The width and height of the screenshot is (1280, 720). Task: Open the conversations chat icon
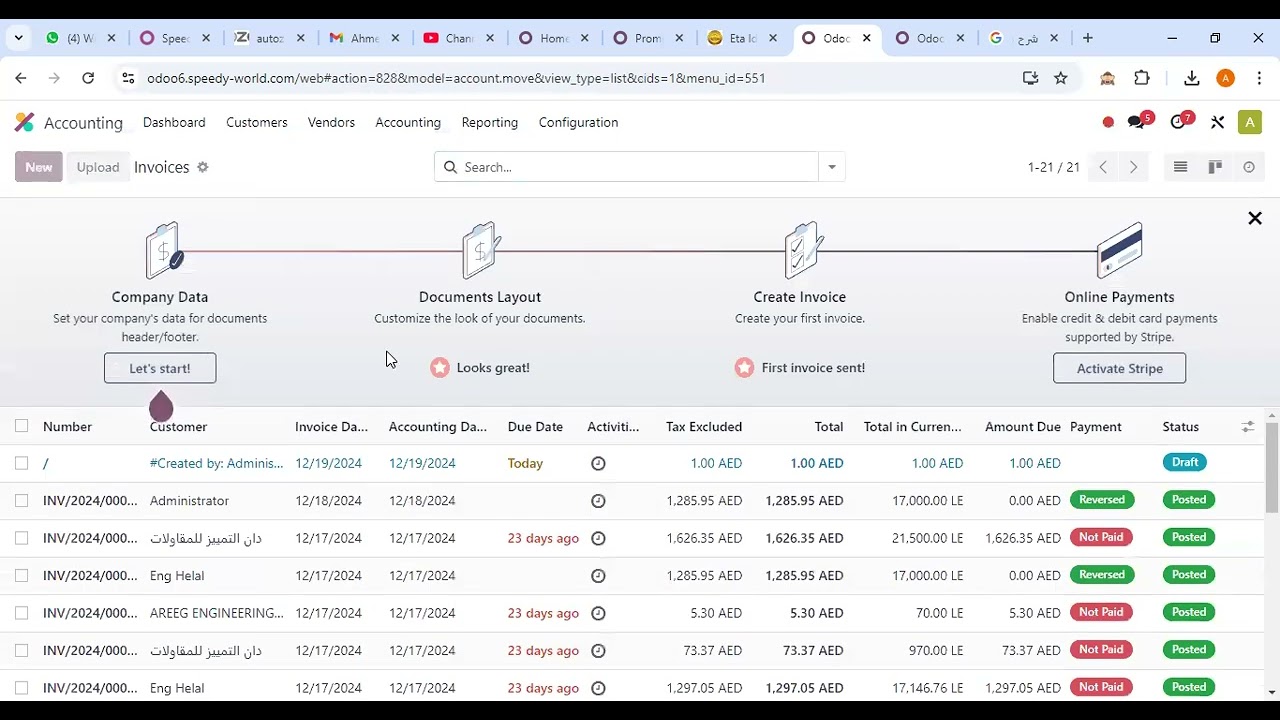[1136, 122]
